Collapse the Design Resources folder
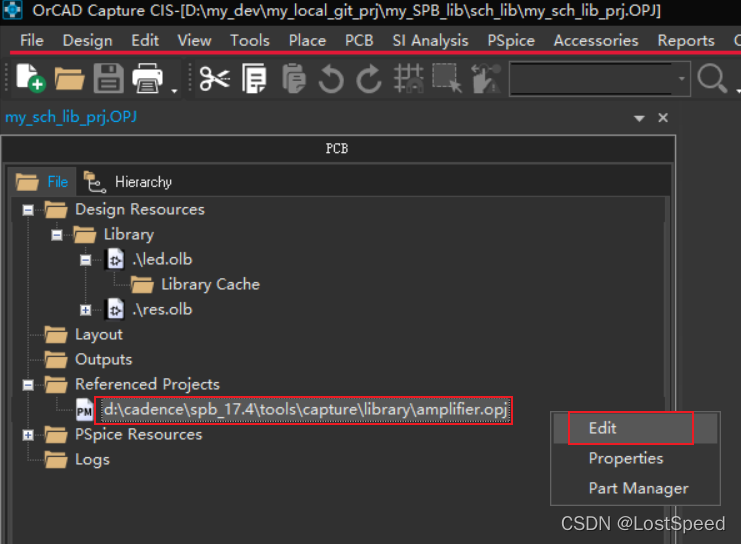The height and width of the screenshot is (544, 741). (28, 210)
